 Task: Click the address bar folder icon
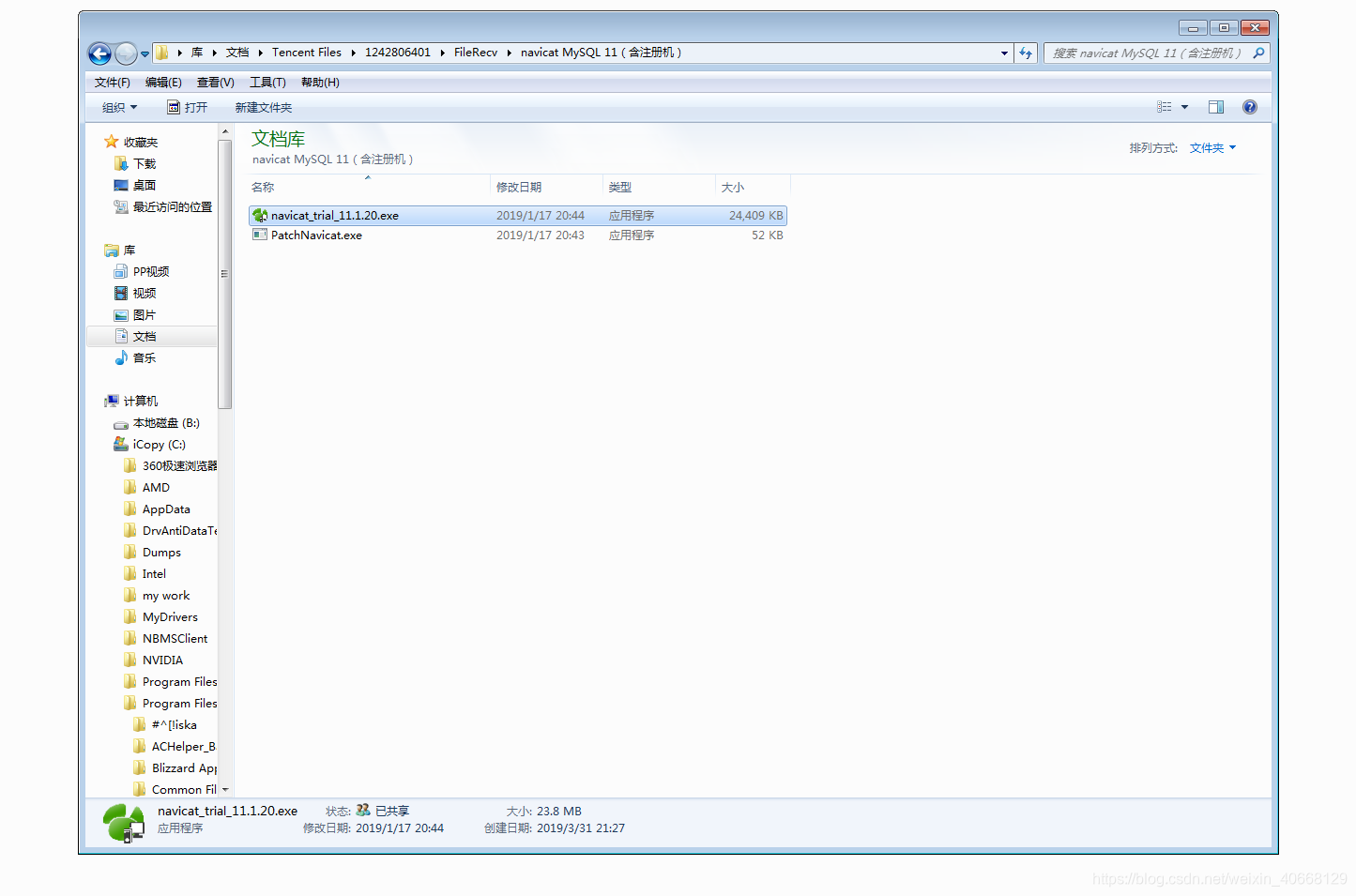(161, 53)
